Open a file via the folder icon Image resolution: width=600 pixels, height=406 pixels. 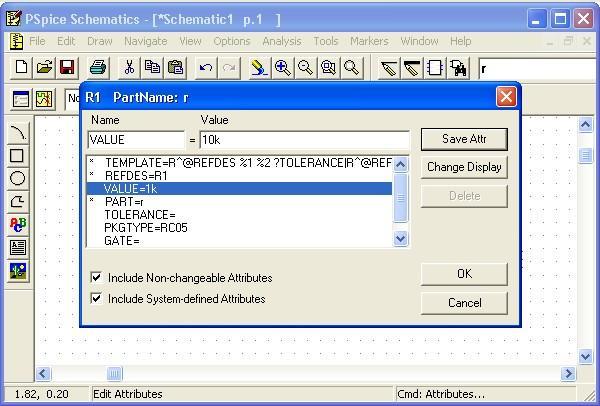coord(44,68)
